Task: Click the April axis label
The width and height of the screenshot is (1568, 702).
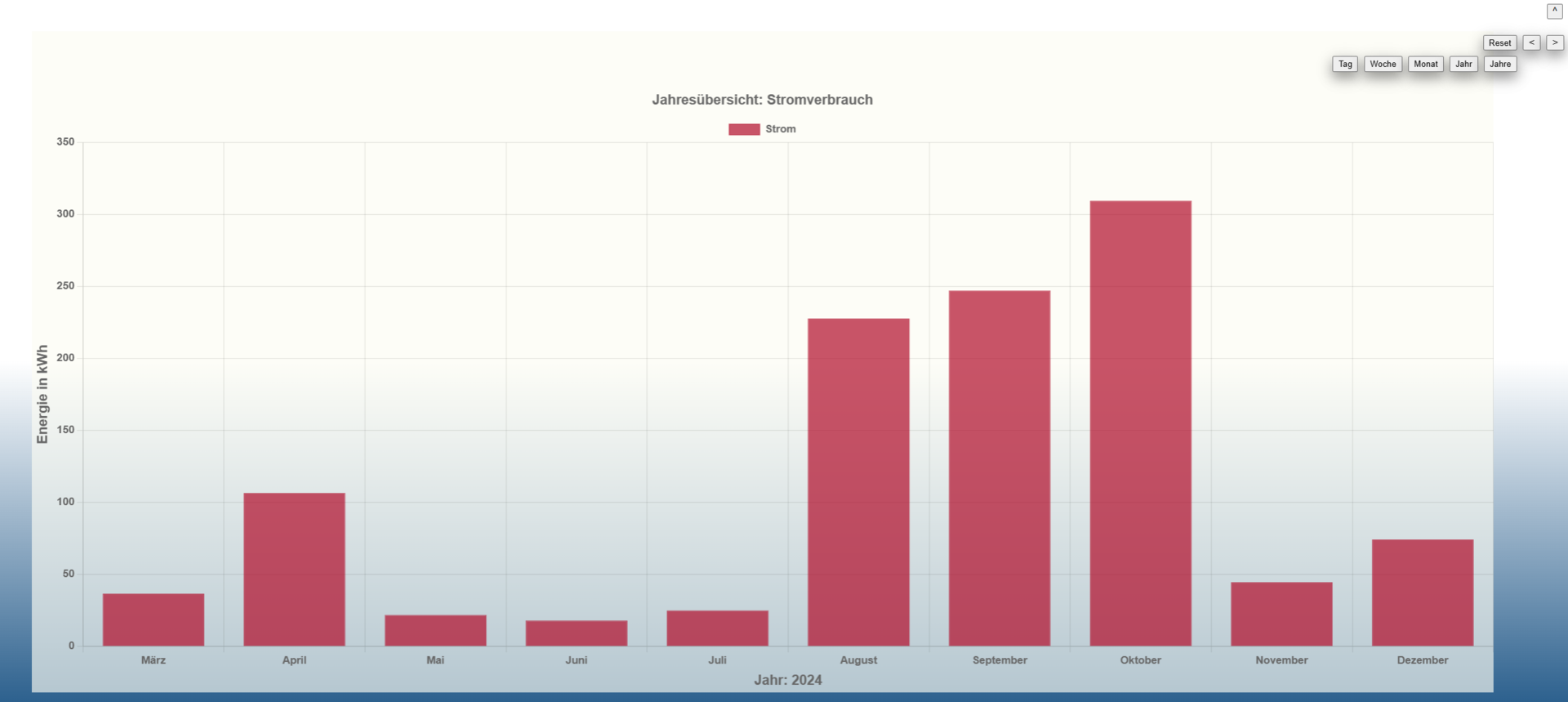Action: 294,660
